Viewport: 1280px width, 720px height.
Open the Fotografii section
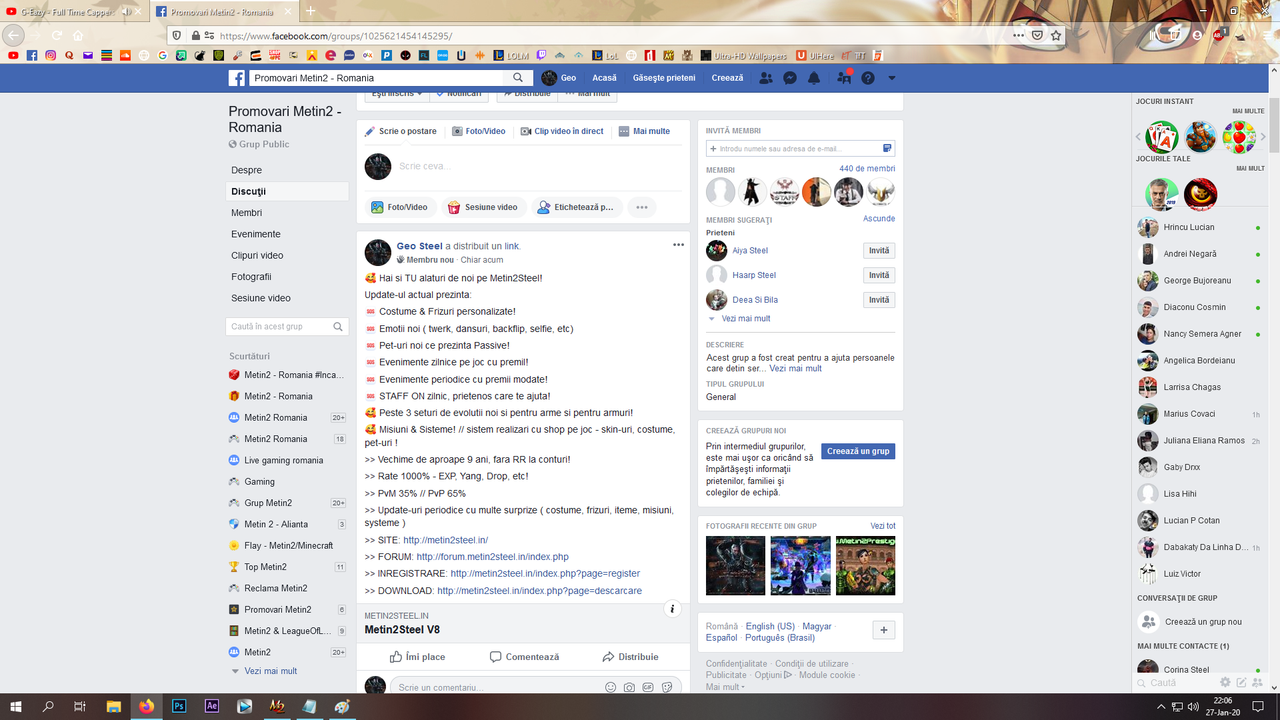point(251,276)
